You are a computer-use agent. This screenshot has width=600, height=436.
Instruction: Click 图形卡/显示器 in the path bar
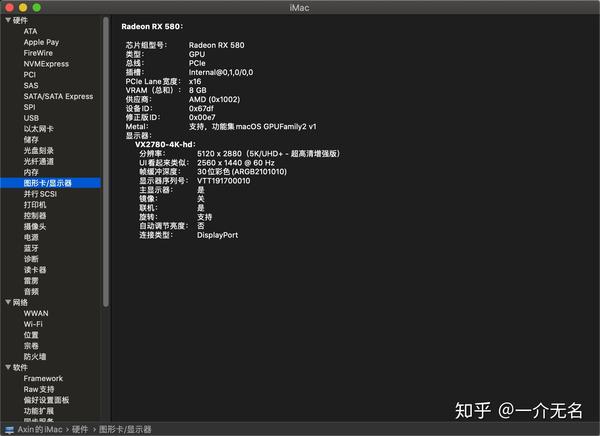(125, 429)
